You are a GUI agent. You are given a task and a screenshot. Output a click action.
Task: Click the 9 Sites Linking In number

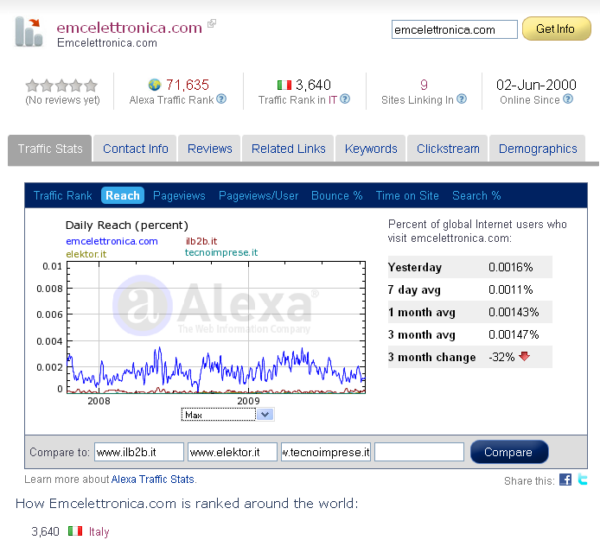[424, 85]
